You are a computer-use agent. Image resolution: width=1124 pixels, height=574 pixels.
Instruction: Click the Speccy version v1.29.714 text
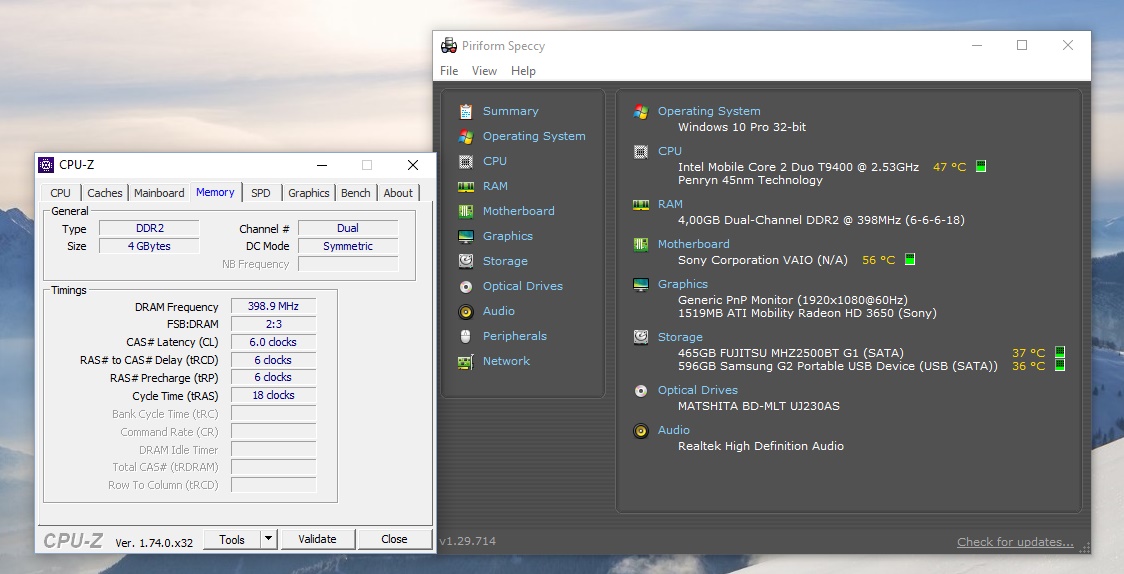(x=467, y=541)
